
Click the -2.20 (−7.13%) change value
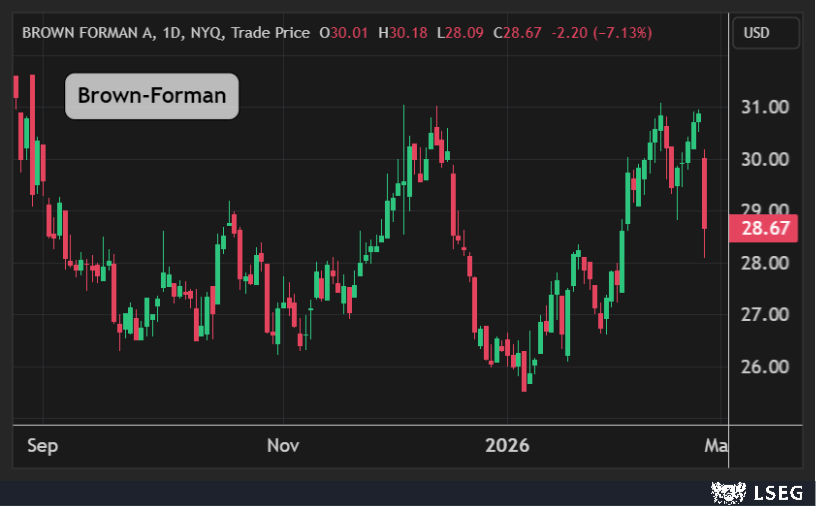(x=600, y=33)
